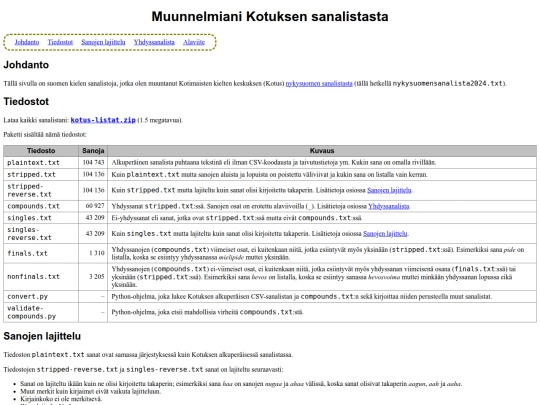The image size is (540, 405).
Task: Jump to Tiedostot section link
Action: 60,42
